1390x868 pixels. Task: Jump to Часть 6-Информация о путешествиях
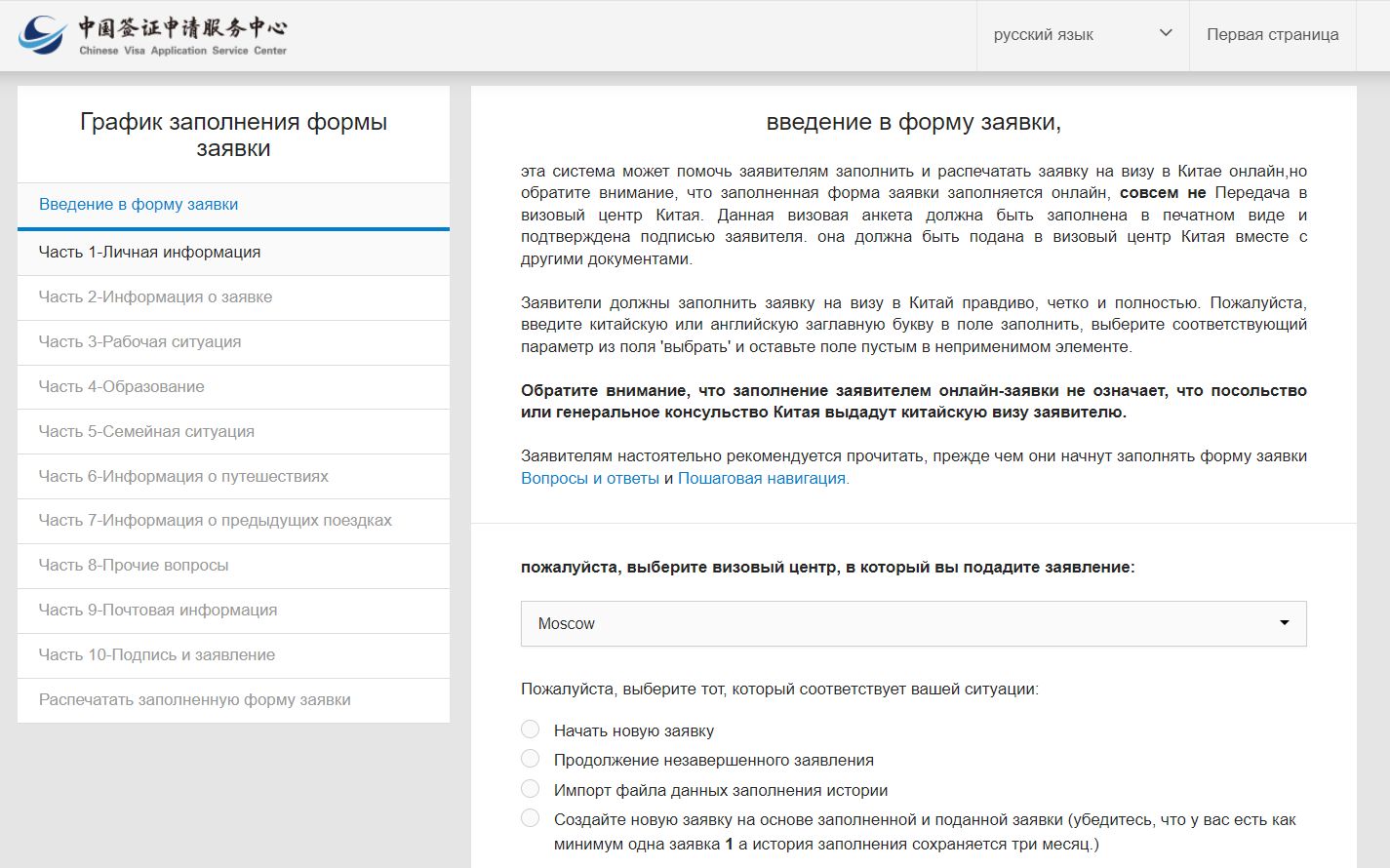pyautogui.click(x=183, y=477)
